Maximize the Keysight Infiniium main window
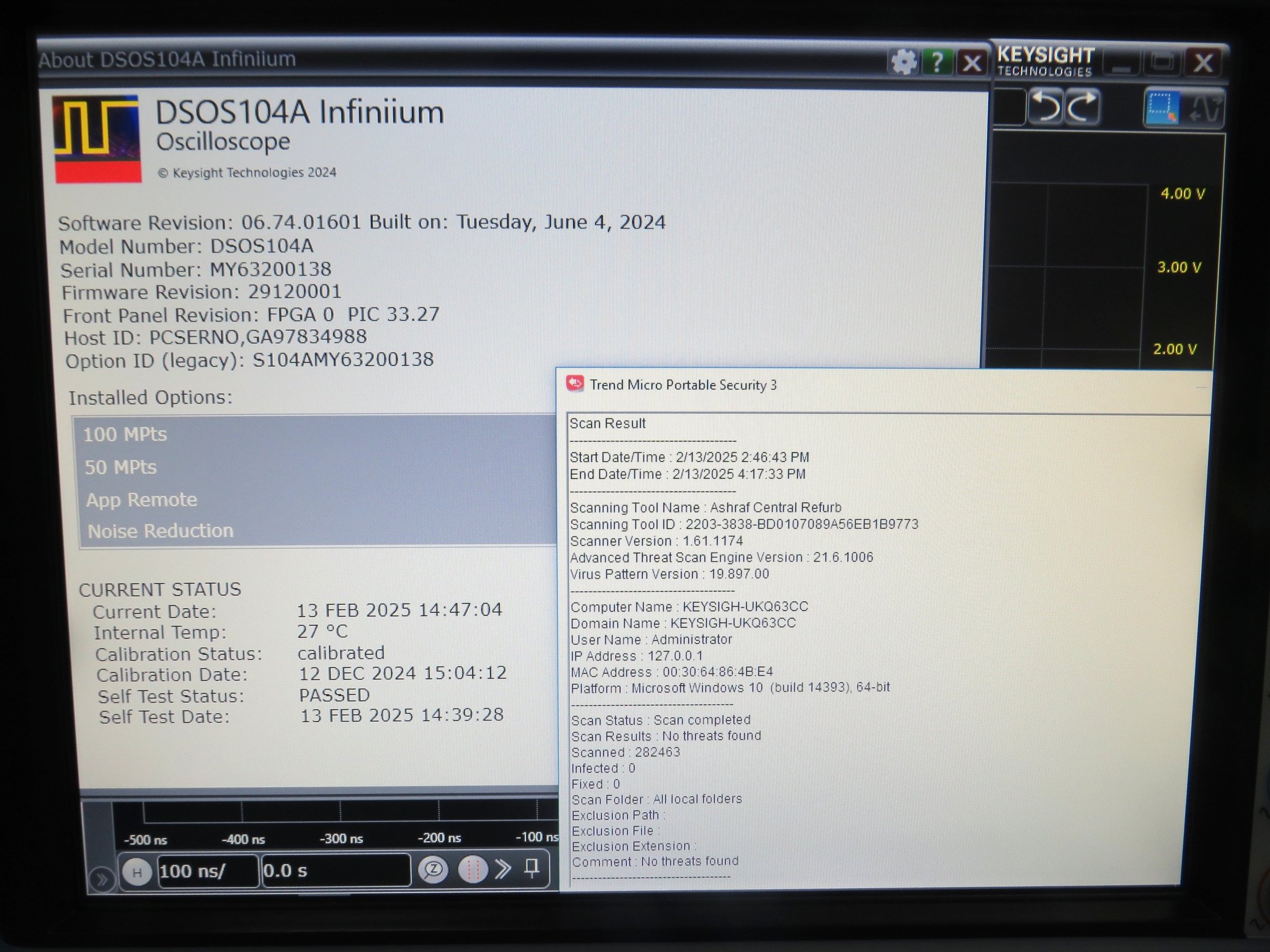 pos(1161,63)
